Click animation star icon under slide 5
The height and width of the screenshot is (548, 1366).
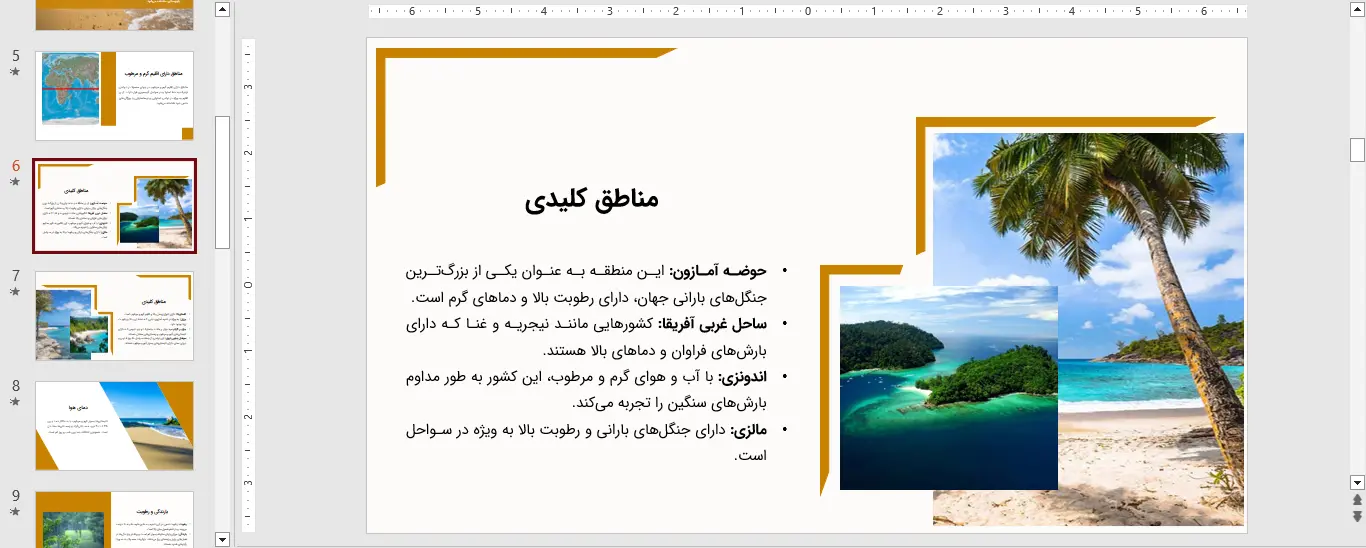click(15, 73)
